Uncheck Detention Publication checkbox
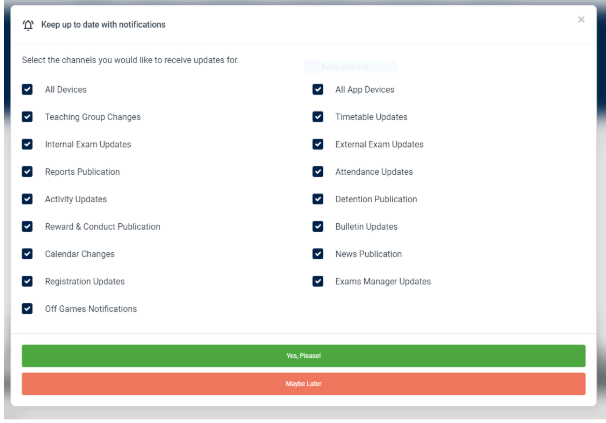This screenshot has width=606, height=423. (318, 199)
